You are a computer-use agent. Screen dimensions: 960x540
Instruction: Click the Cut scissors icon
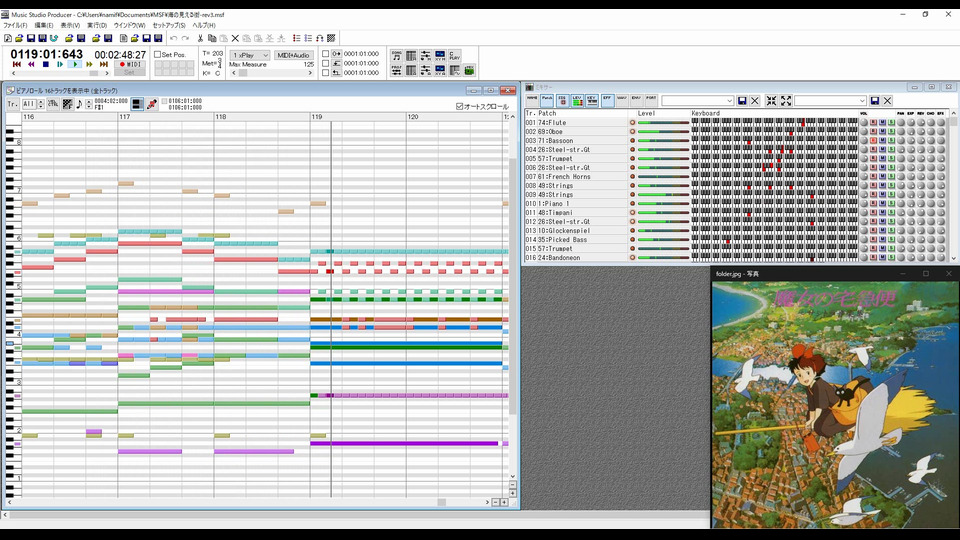click(x=200, y=38)
